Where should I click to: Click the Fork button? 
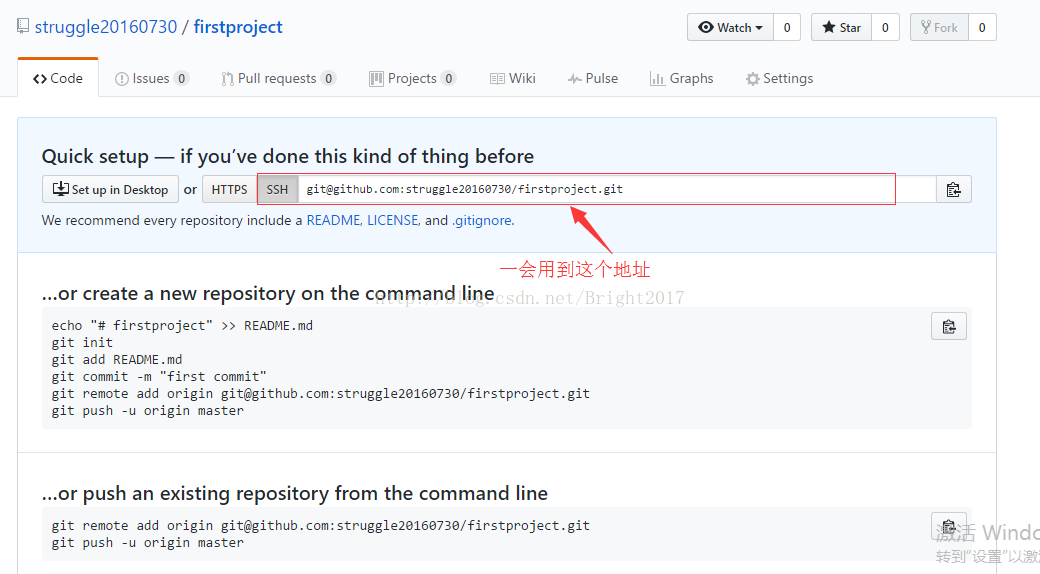pos(939,27)
